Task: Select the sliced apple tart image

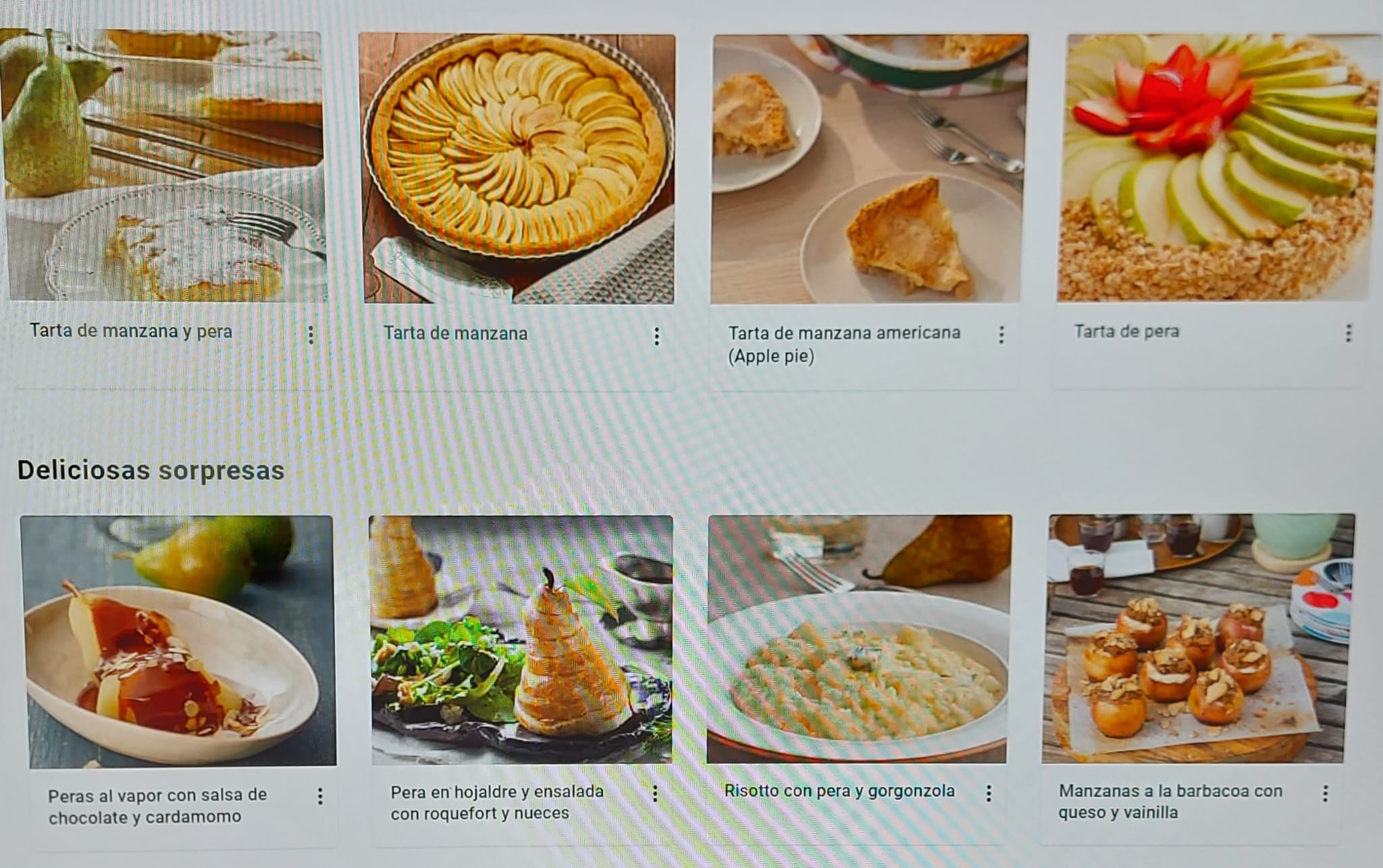Action: (518, 169)
